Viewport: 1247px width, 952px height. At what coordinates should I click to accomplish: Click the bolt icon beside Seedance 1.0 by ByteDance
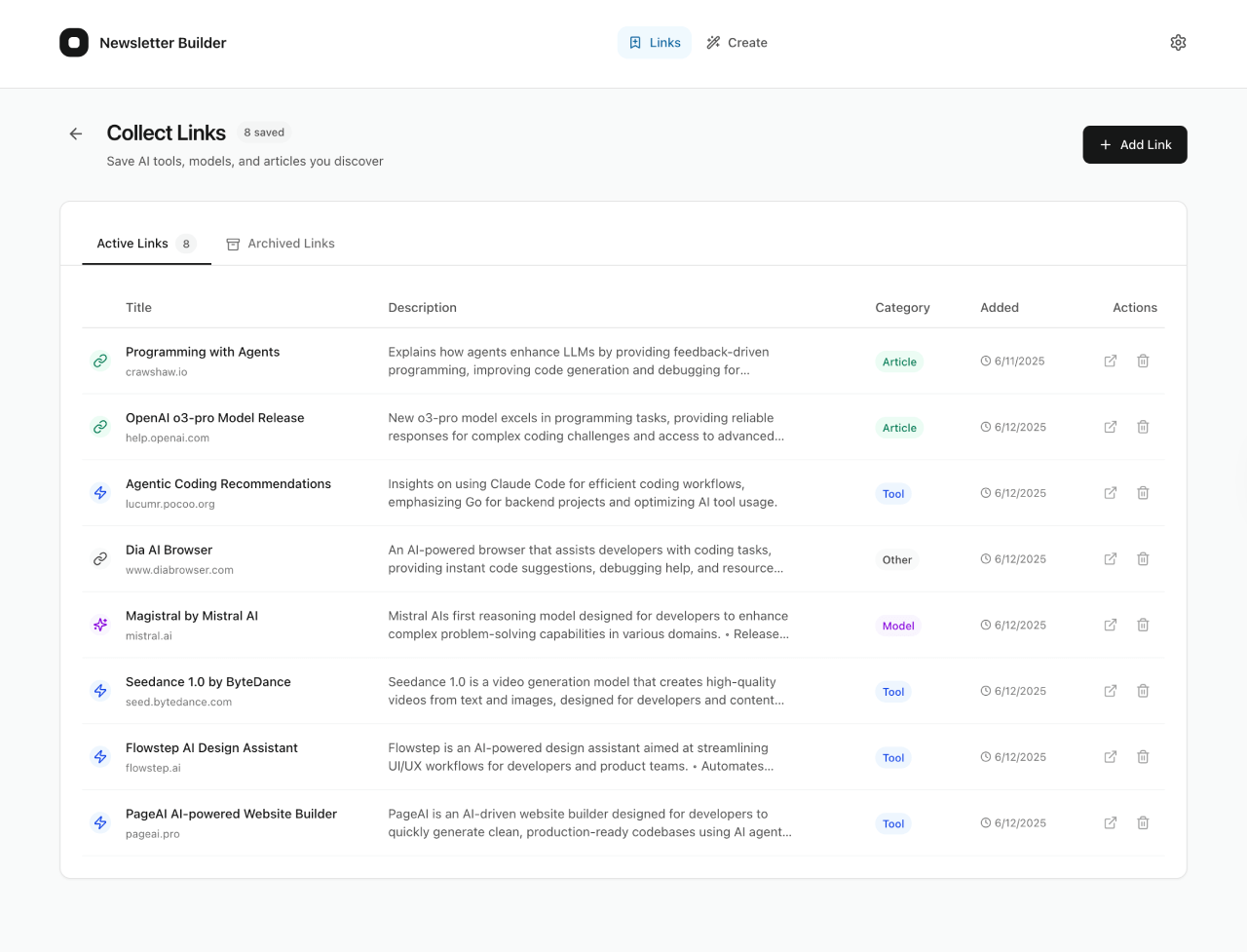[x=100, y=691]
